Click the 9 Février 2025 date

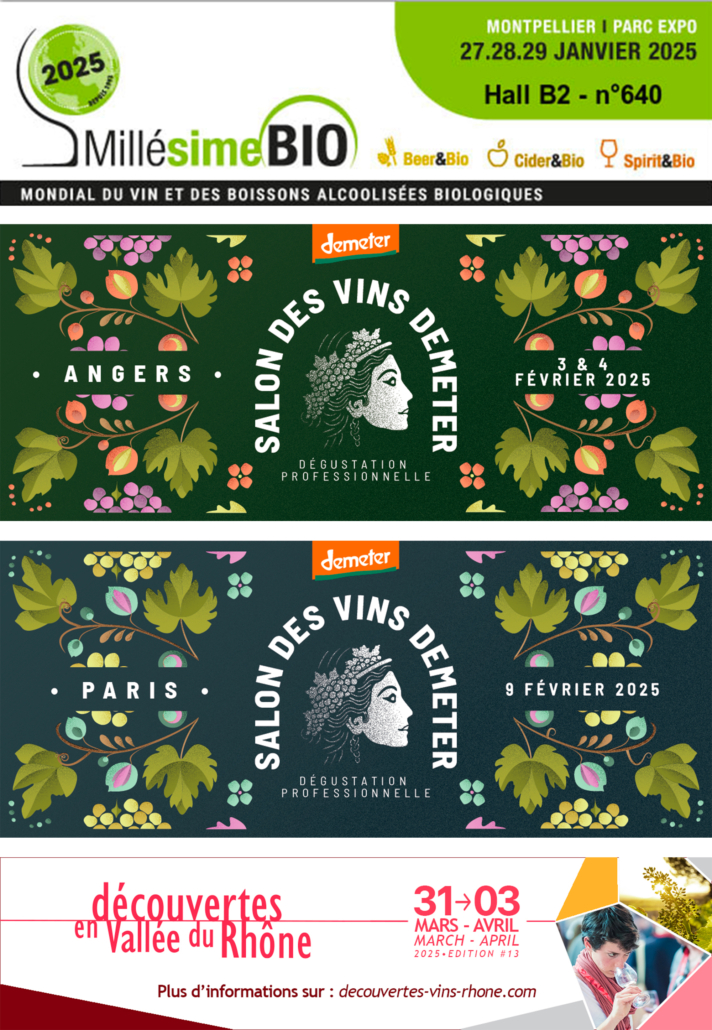583,690
